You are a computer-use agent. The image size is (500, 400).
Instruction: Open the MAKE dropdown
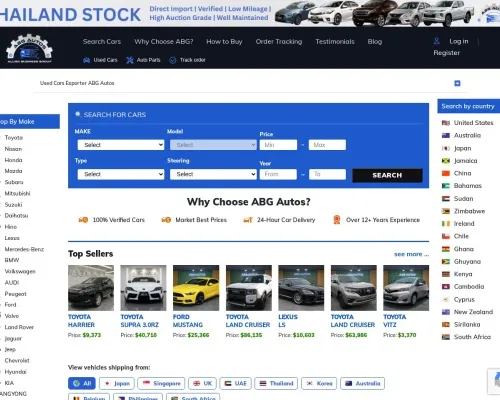[121, 145]
